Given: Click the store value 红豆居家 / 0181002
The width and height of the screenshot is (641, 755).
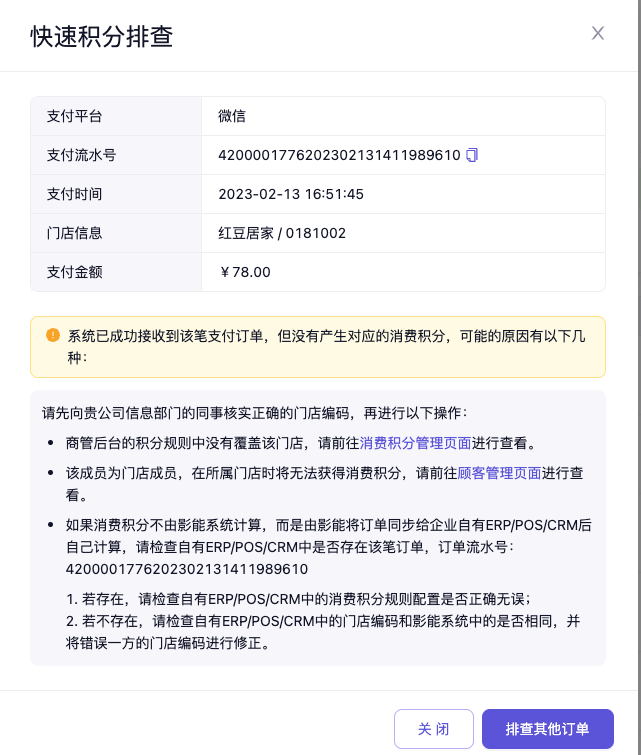Looking at the screenshot, I should (282, 233).
